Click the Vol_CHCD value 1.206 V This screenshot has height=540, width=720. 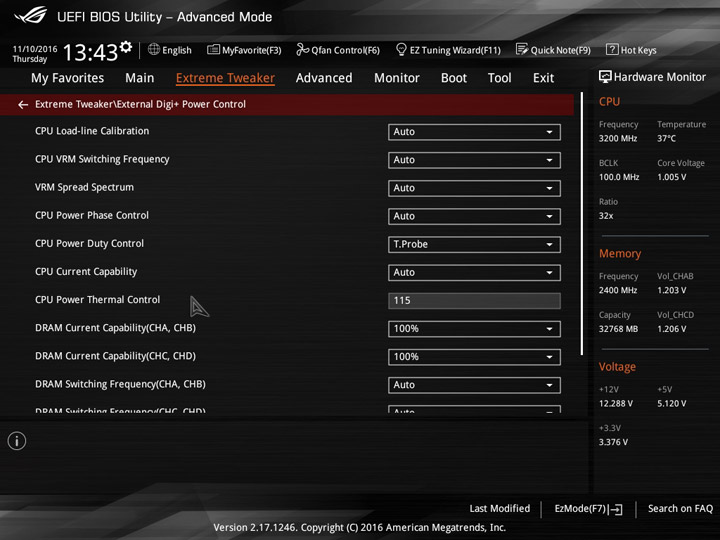tap(671, 329)
